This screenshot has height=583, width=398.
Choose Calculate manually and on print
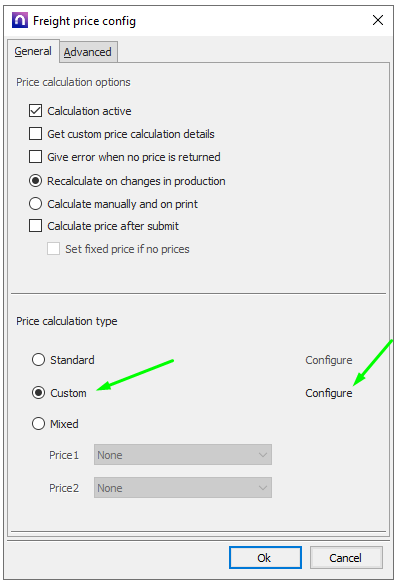[35, 204]
